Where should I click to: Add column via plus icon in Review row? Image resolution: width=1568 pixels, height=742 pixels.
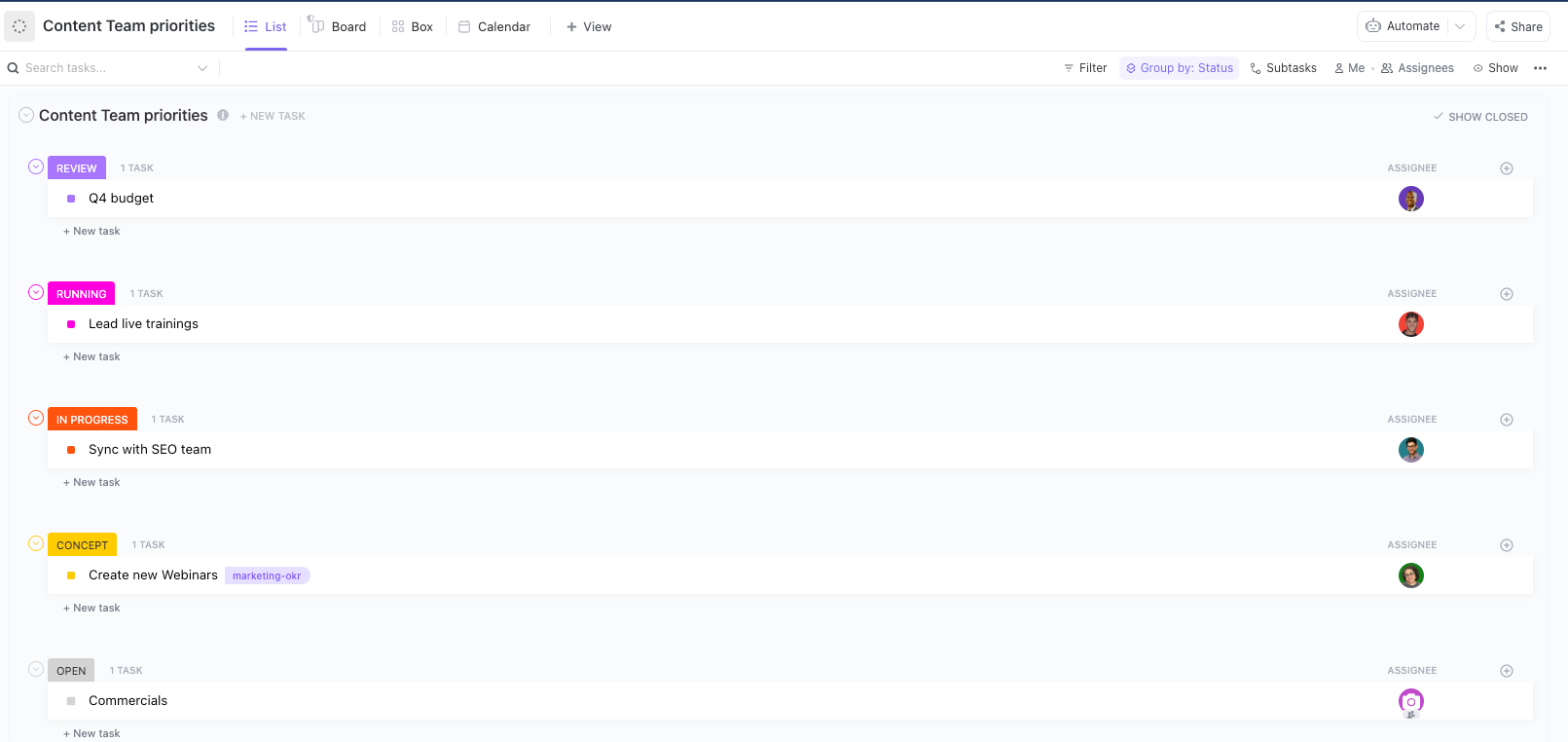click(x=1506, y=168)
